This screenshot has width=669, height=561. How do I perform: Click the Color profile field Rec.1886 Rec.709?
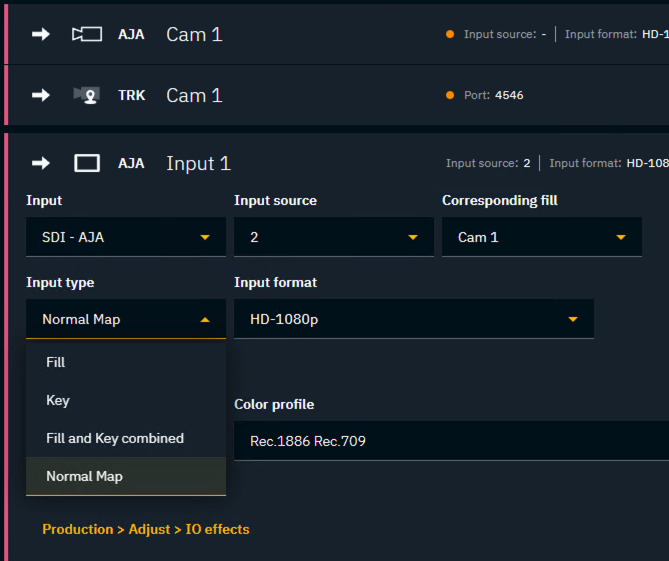[450, 441]
